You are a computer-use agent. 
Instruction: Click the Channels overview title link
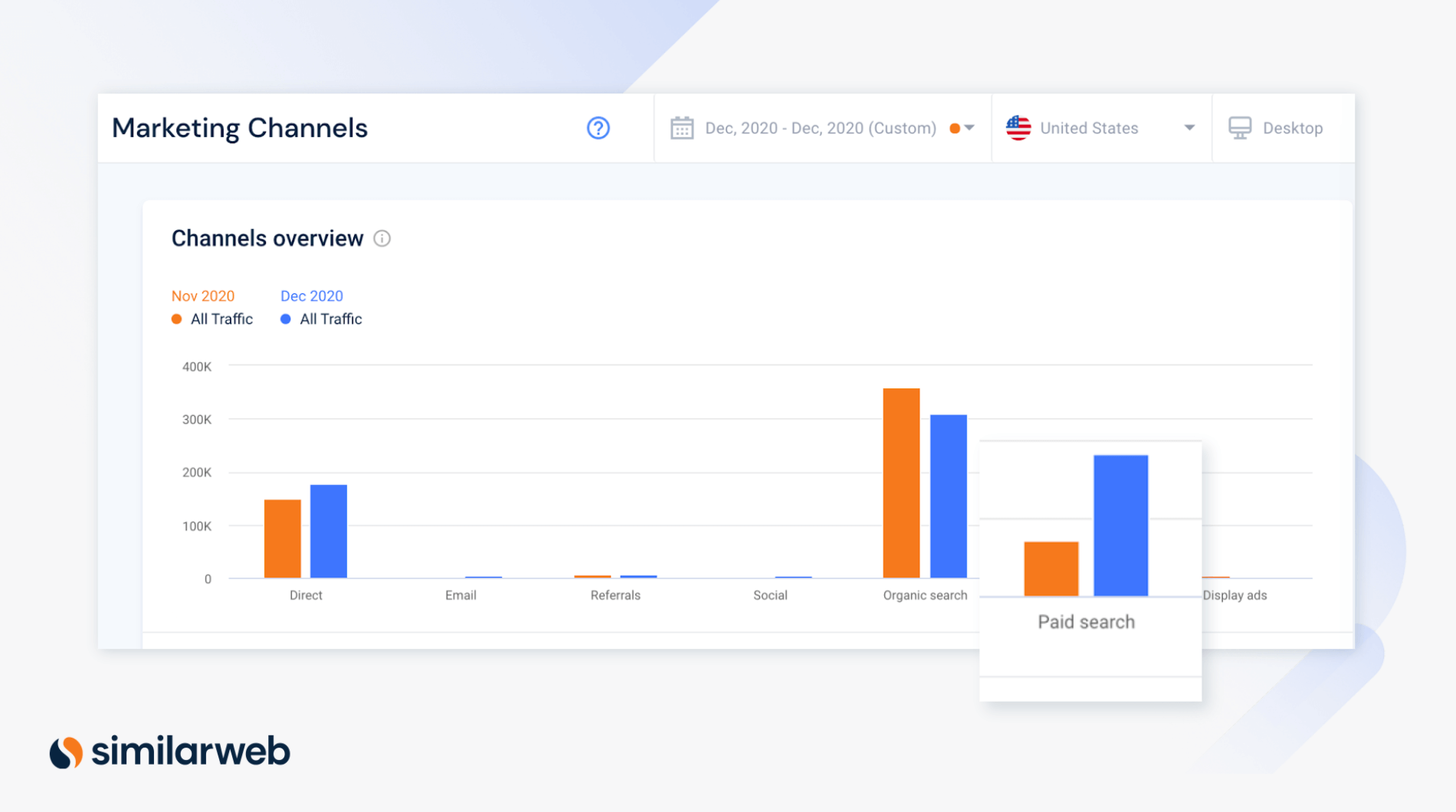pos(267,238)
